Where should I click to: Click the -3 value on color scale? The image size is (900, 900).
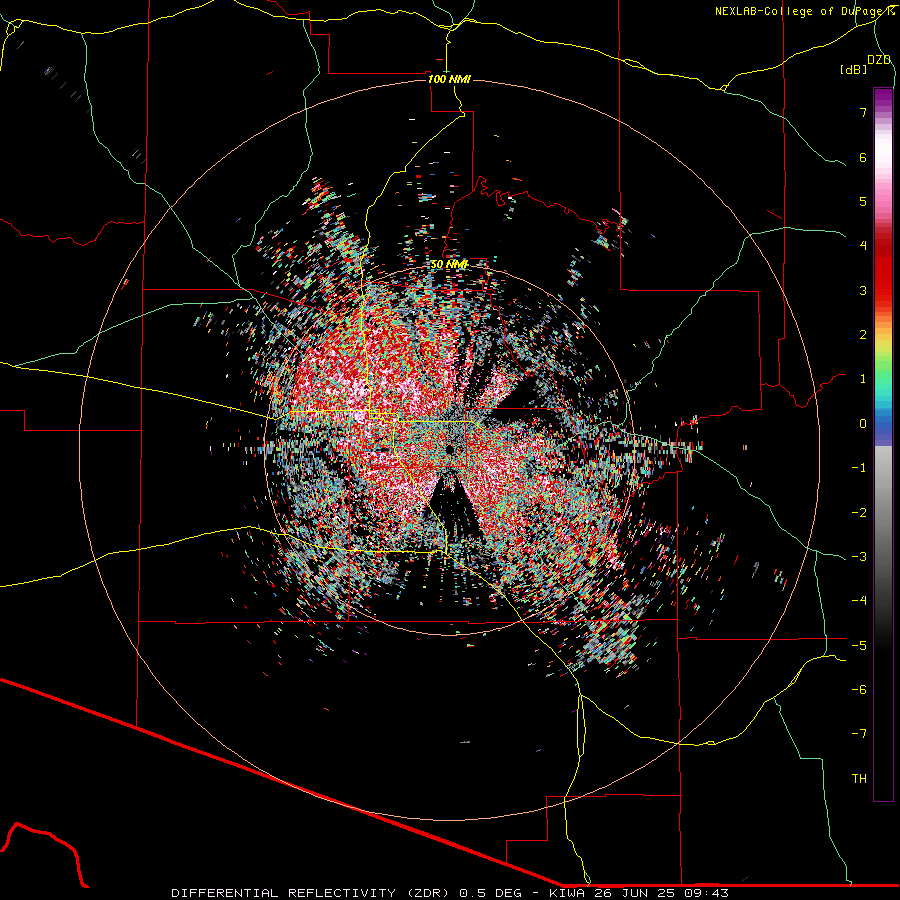click(859, 557)
